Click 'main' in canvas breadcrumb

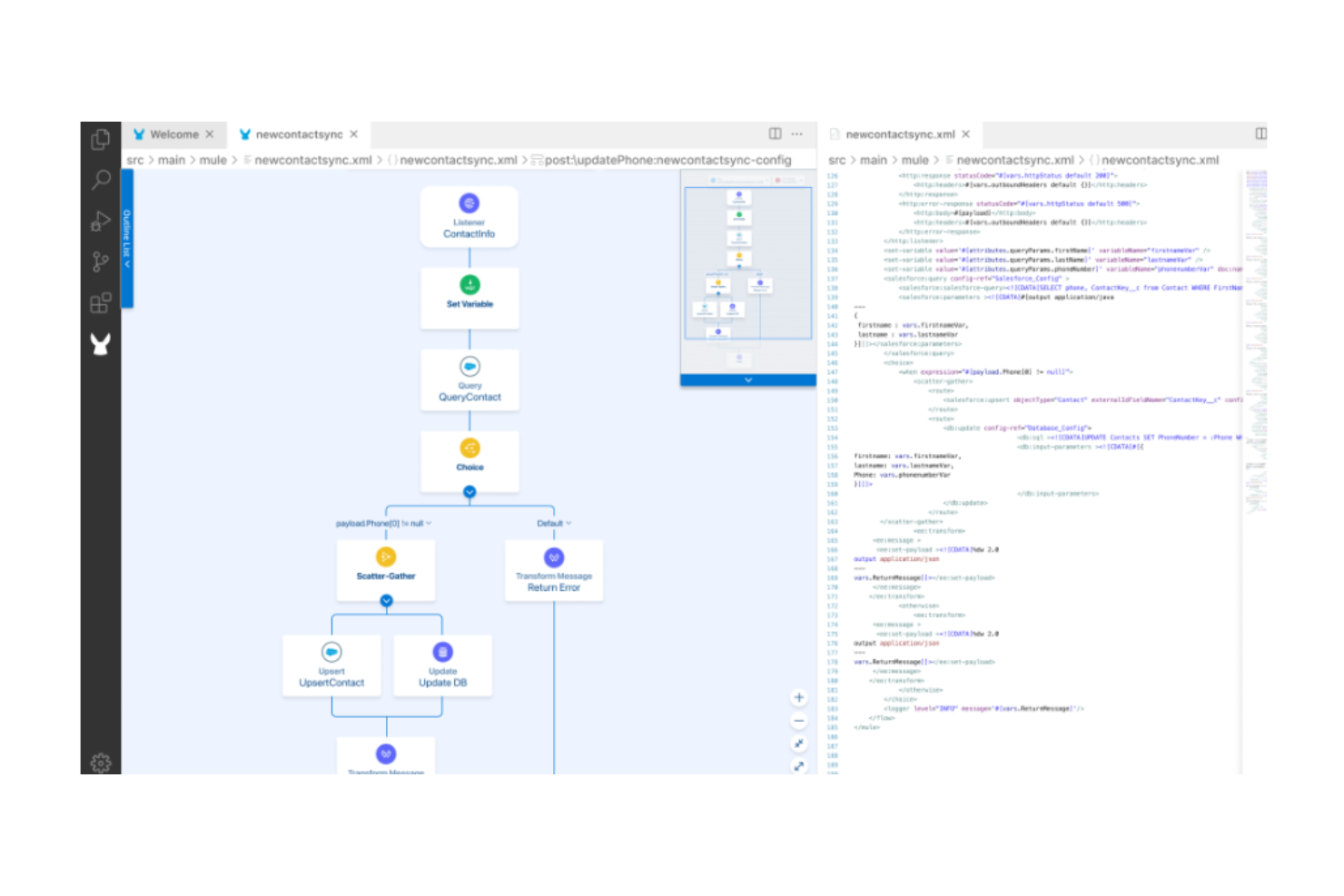pos(172,160)
